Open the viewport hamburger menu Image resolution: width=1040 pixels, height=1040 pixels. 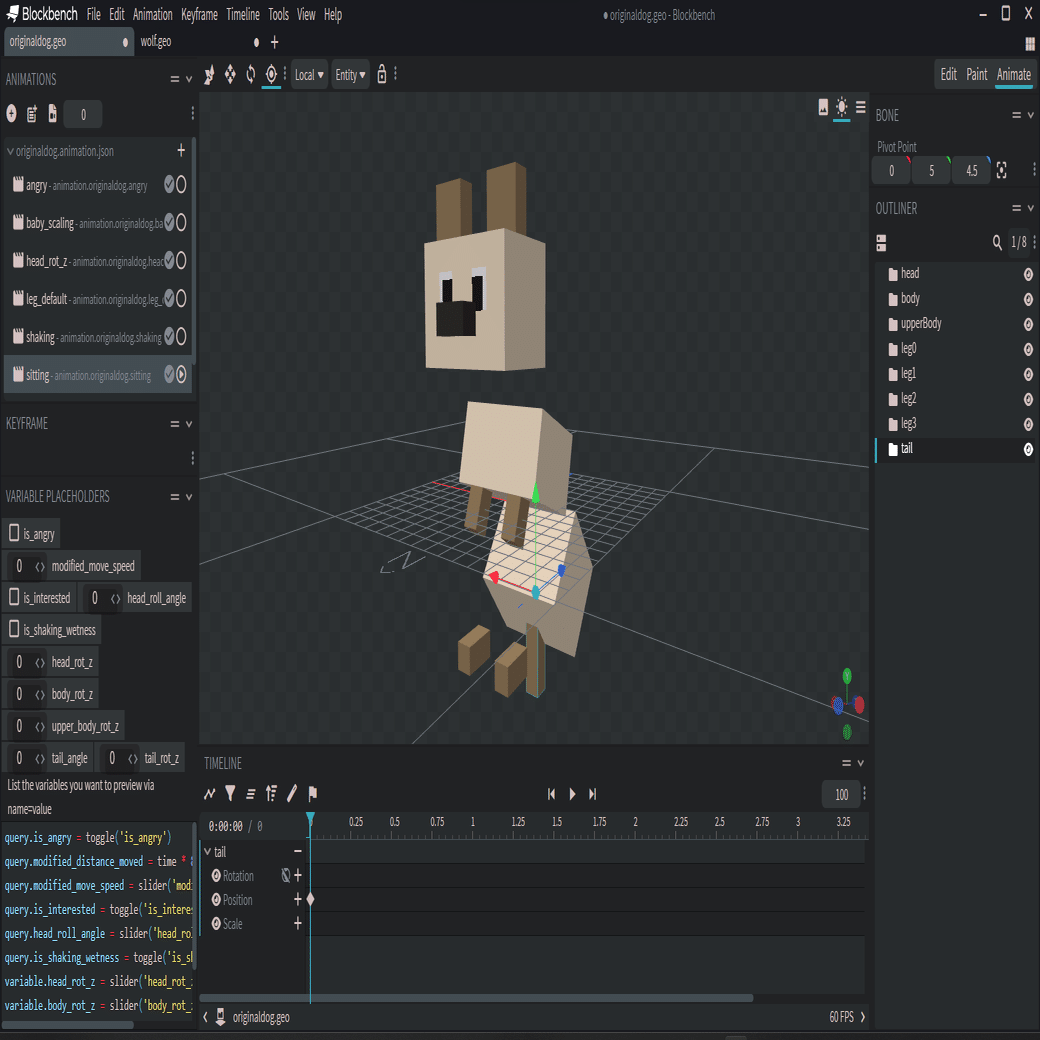click(861, 107)
